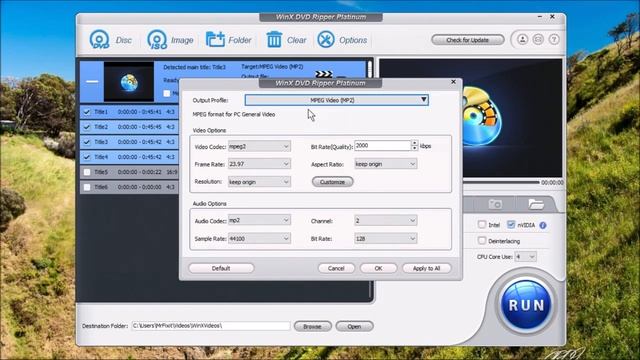Enable the Deinterlacing checkbox
640x360 pixels.
[482, 240]
